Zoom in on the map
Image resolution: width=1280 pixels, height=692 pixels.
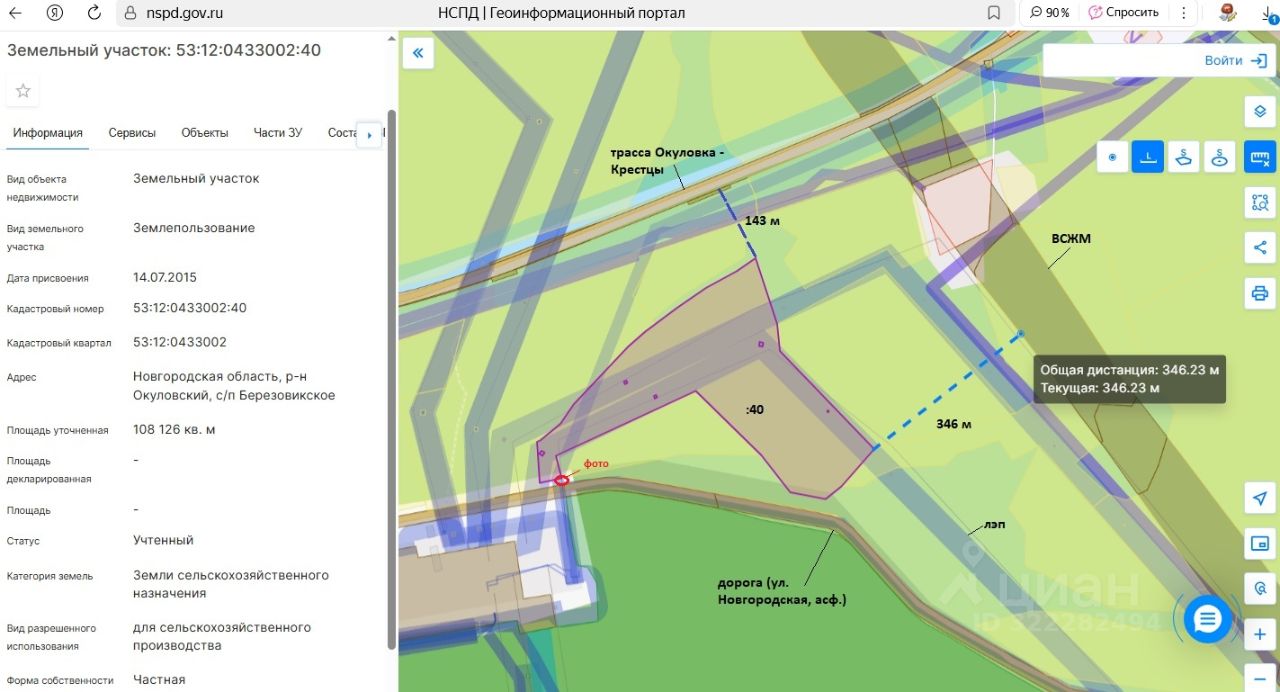[1260, 635]
